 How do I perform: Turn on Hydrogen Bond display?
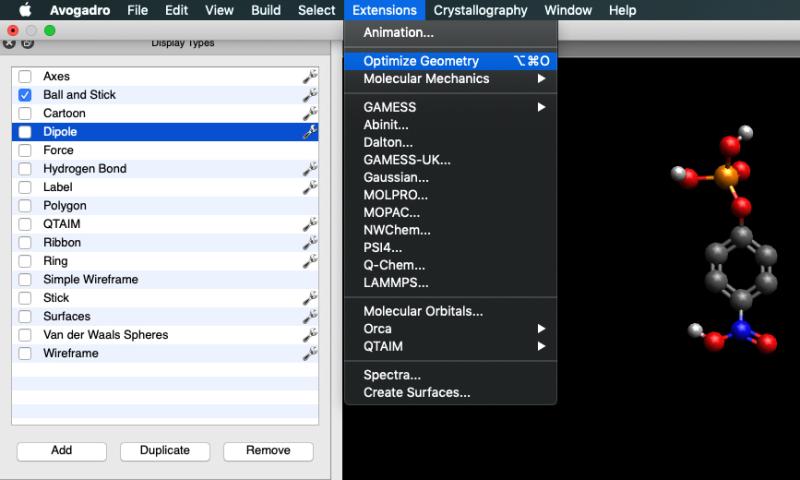pyautogui.click(x=24, y=169)
